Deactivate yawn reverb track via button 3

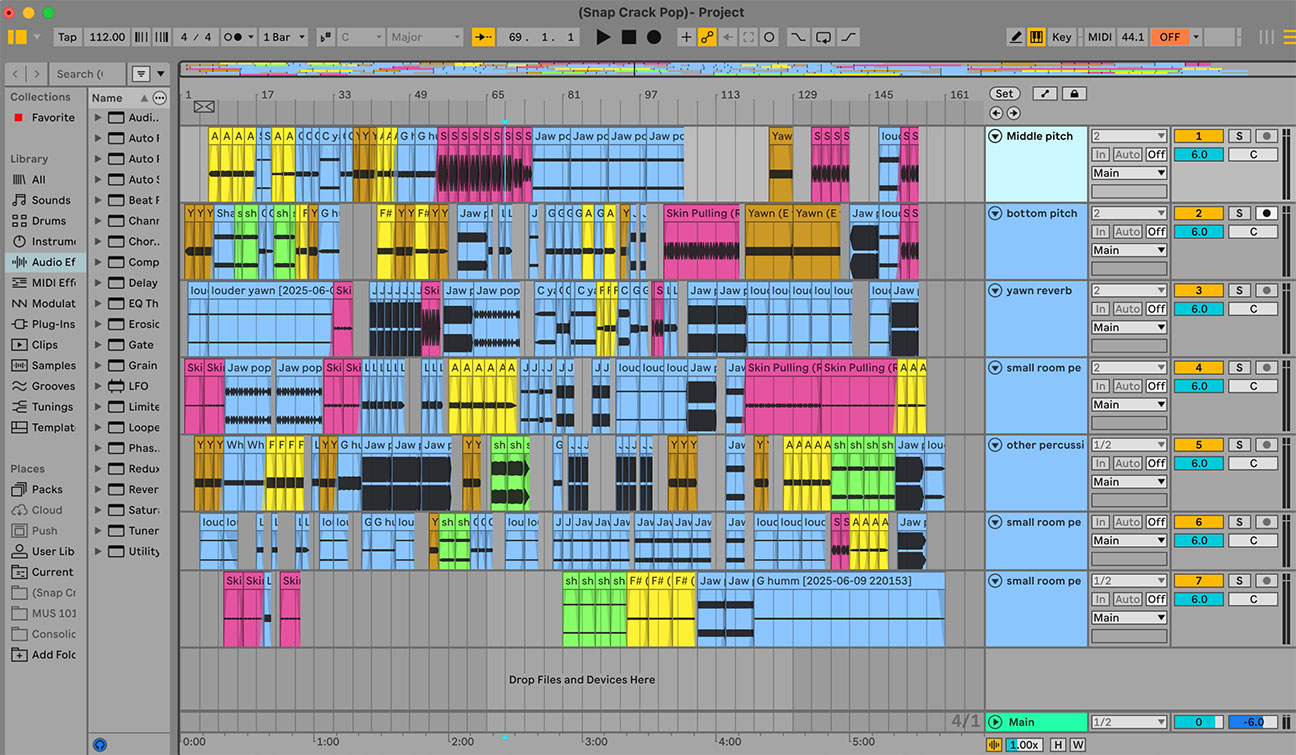point(1198,290)
